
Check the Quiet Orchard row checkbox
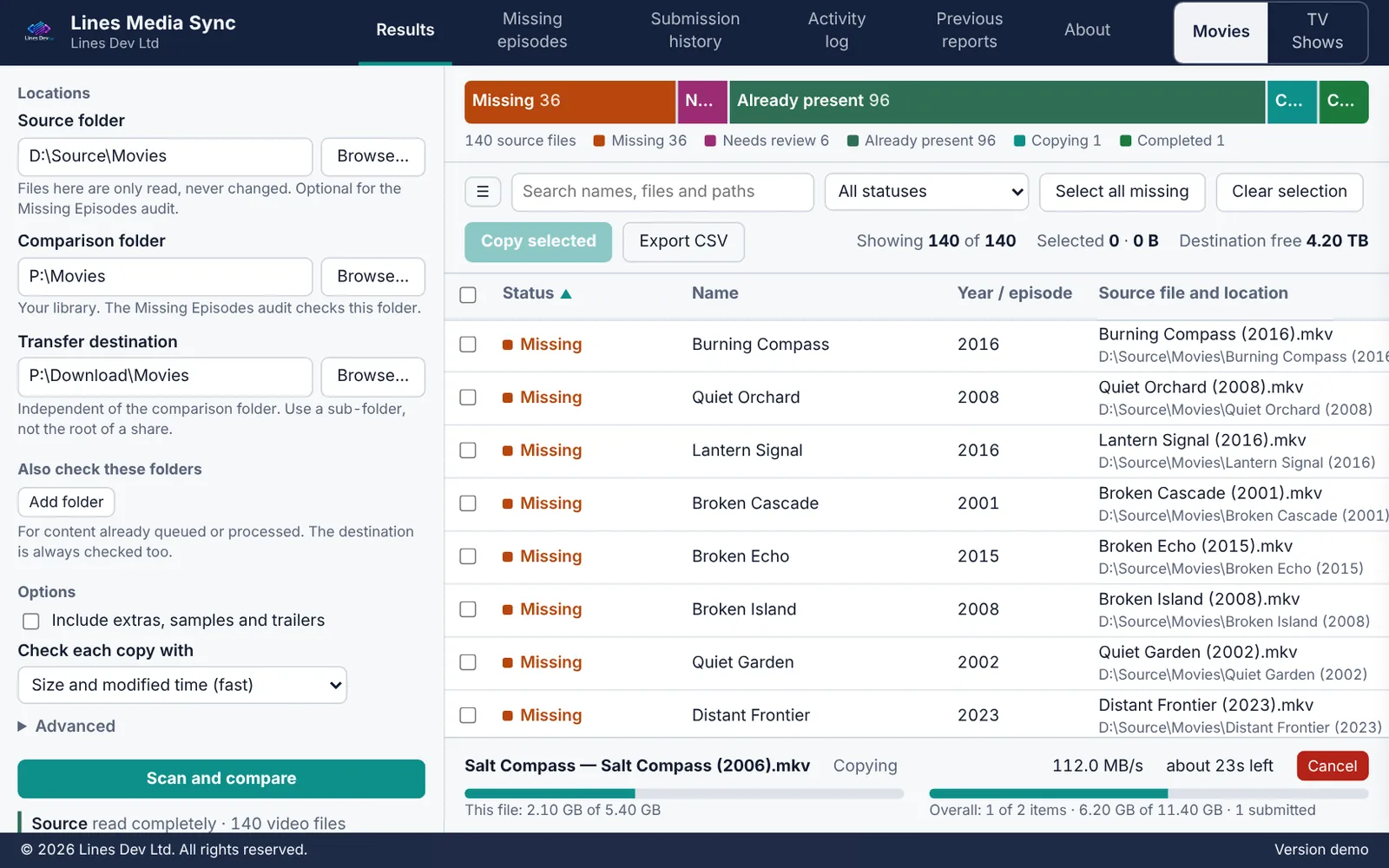(x=468, y=398)
